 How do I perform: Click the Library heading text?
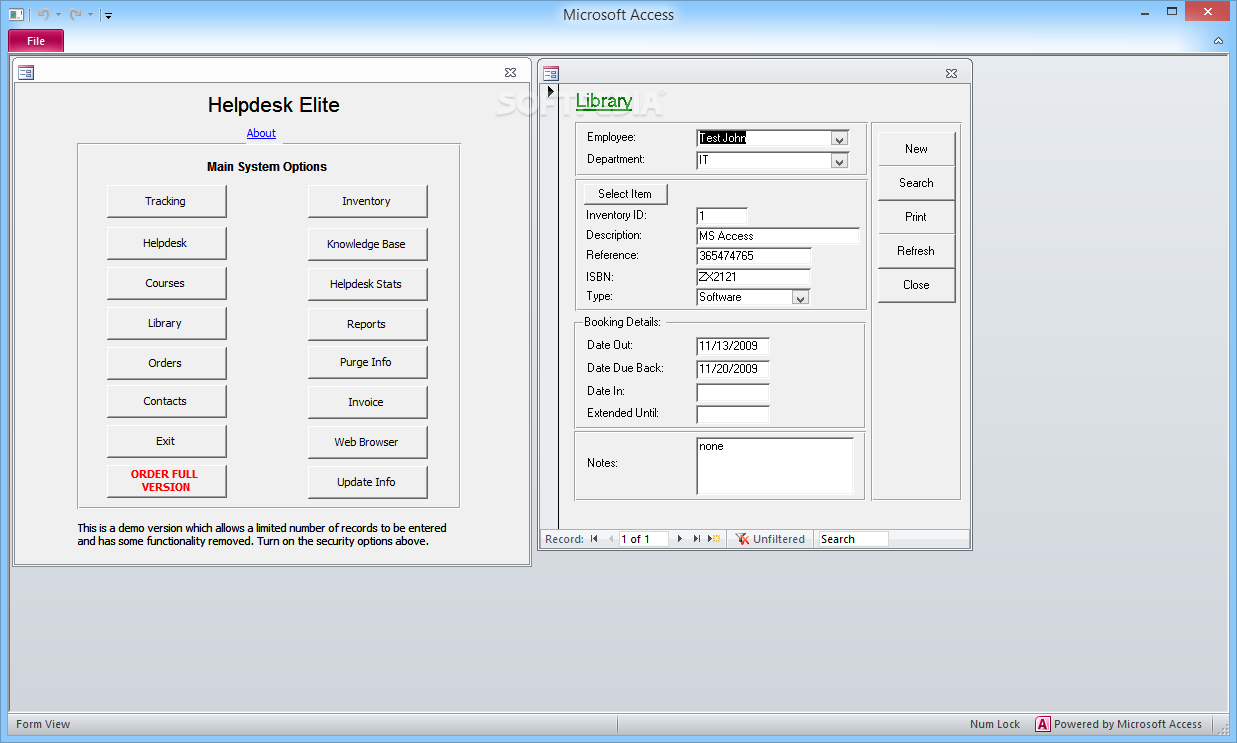pos(604,101)
